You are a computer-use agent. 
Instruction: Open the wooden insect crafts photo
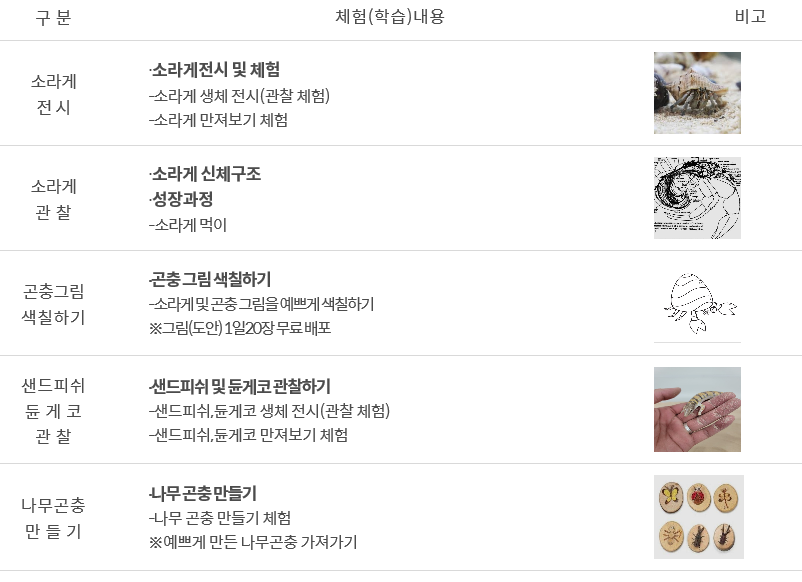[x=699, y=517]
